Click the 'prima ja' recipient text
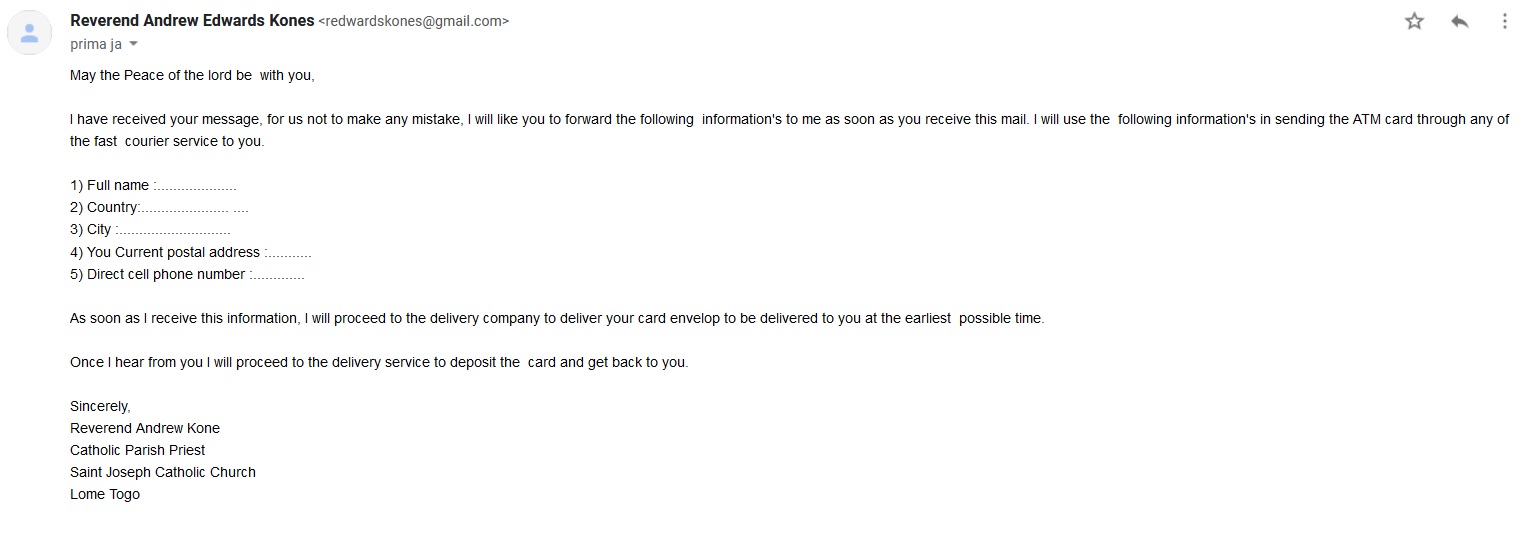The width and height of the screenshot is (1525, 543). [96, 44]
